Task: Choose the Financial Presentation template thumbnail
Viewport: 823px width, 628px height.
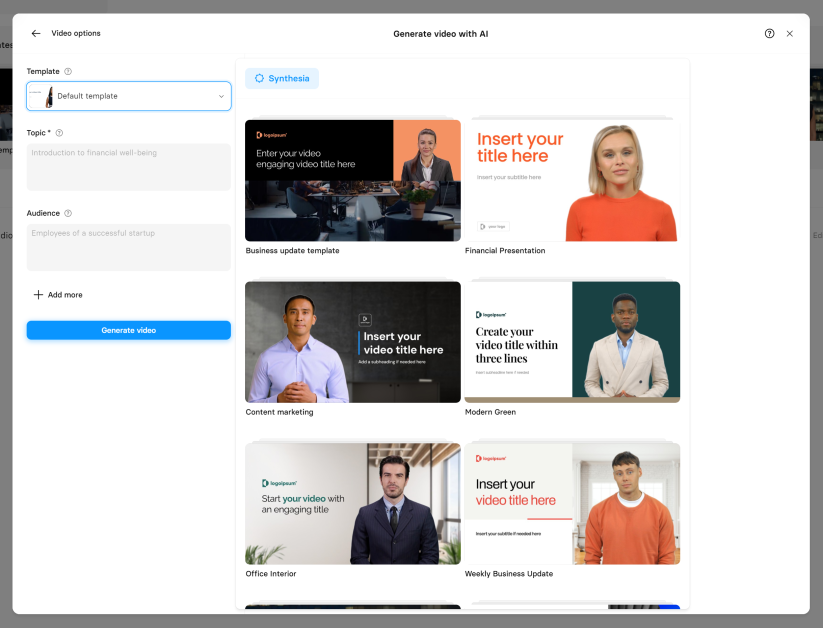Action: click(572, 180)
